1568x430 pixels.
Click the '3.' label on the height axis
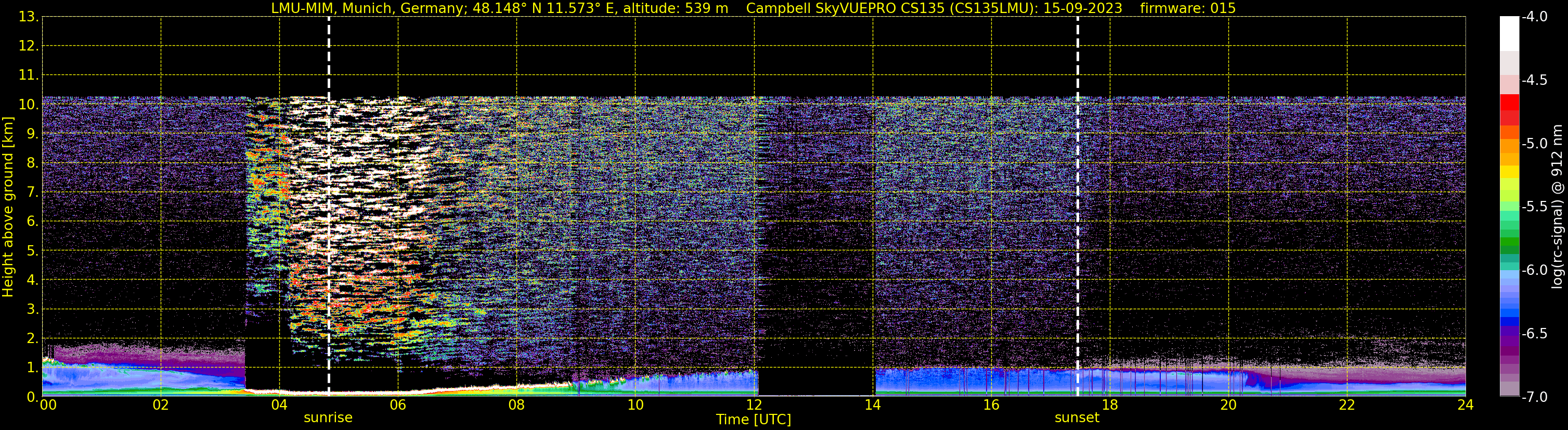point(33,309)
